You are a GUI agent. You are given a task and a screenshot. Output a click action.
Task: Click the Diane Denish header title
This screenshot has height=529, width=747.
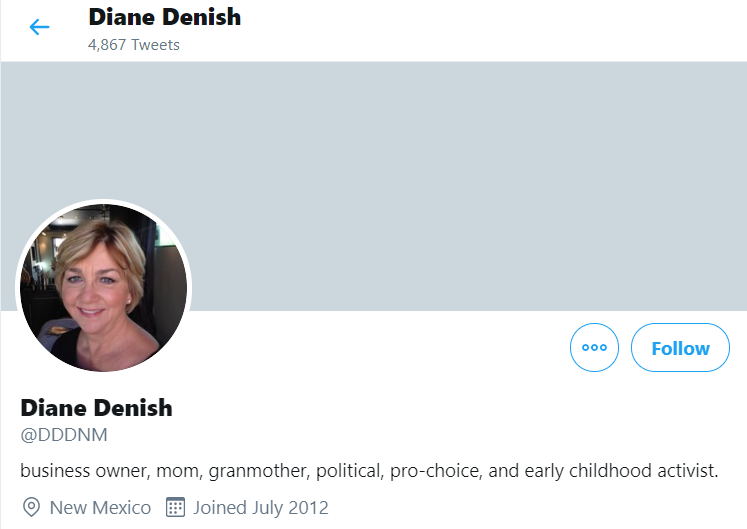[x=165, y=17]
